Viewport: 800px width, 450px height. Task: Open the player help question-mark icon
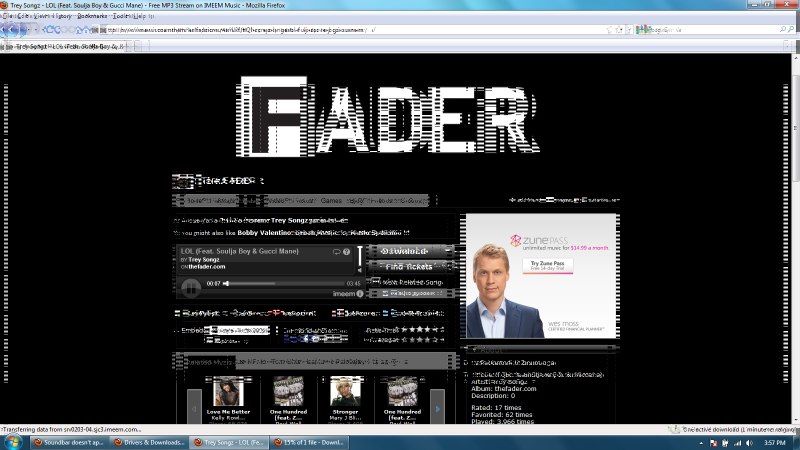click(x=346, y=252)
